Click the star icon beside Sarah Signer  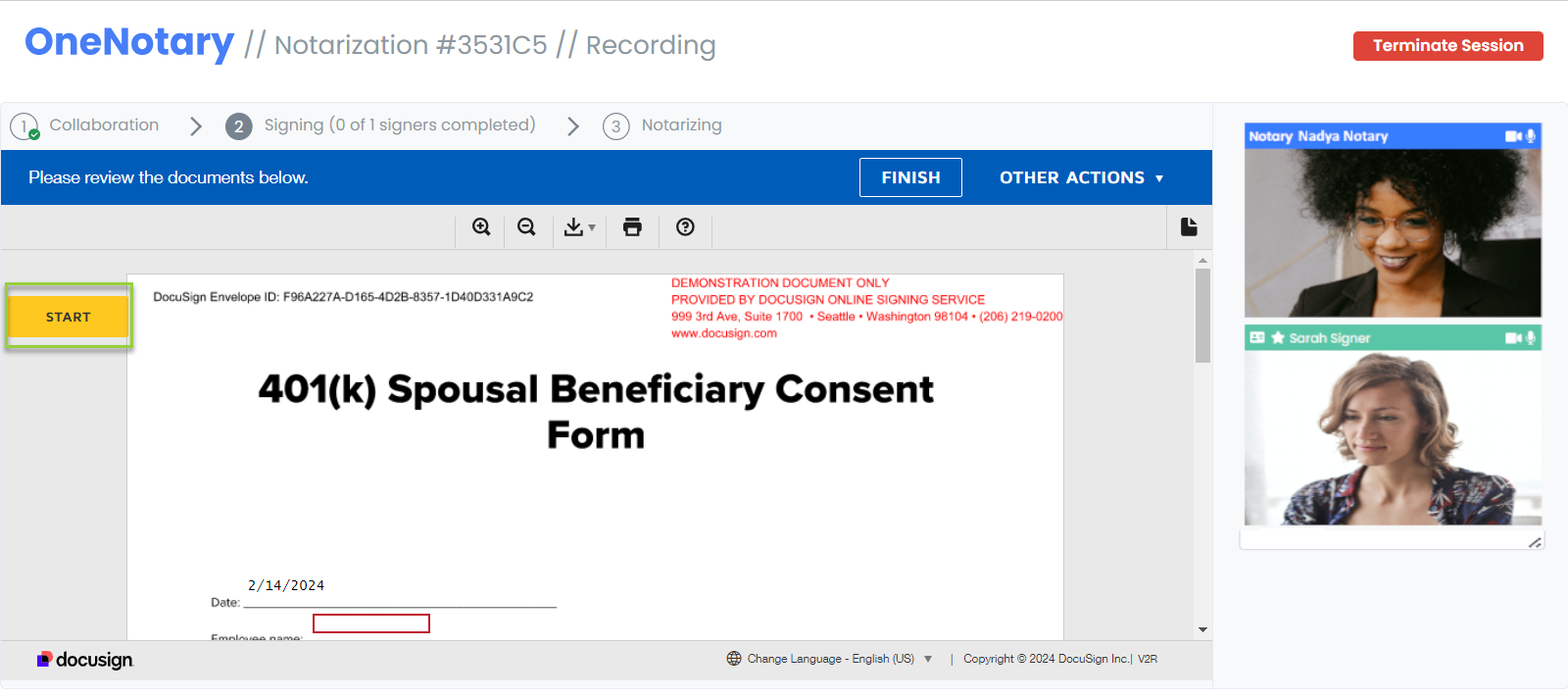coord(1278,337)
